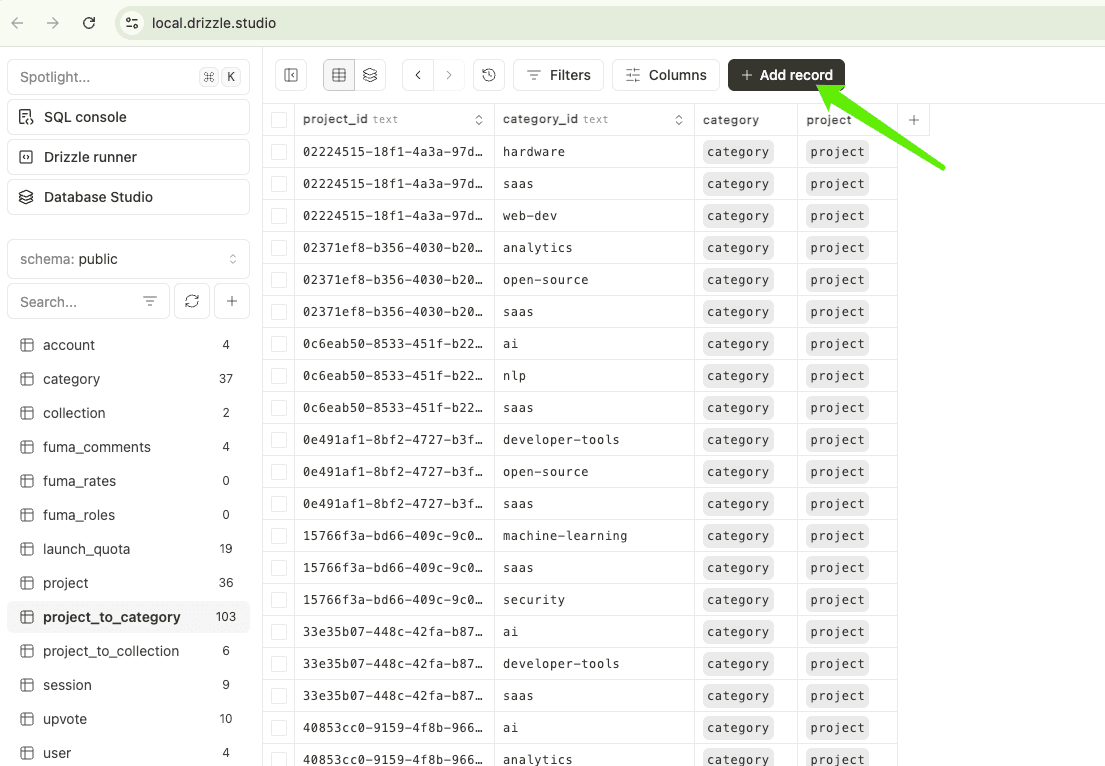The image size is (1105, 766).
Task: Click the Drizzle runner icon
Action: [26, 157]
